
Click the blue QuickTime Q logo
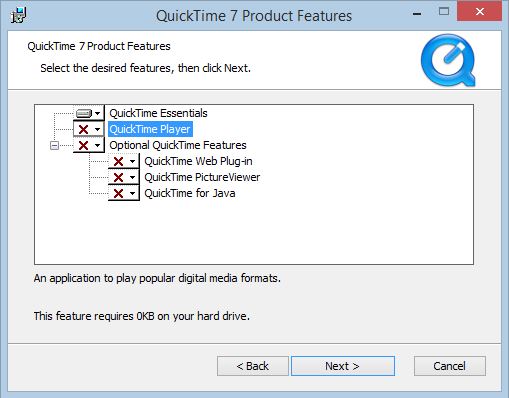pyautogui.click(x=448, y=60)
